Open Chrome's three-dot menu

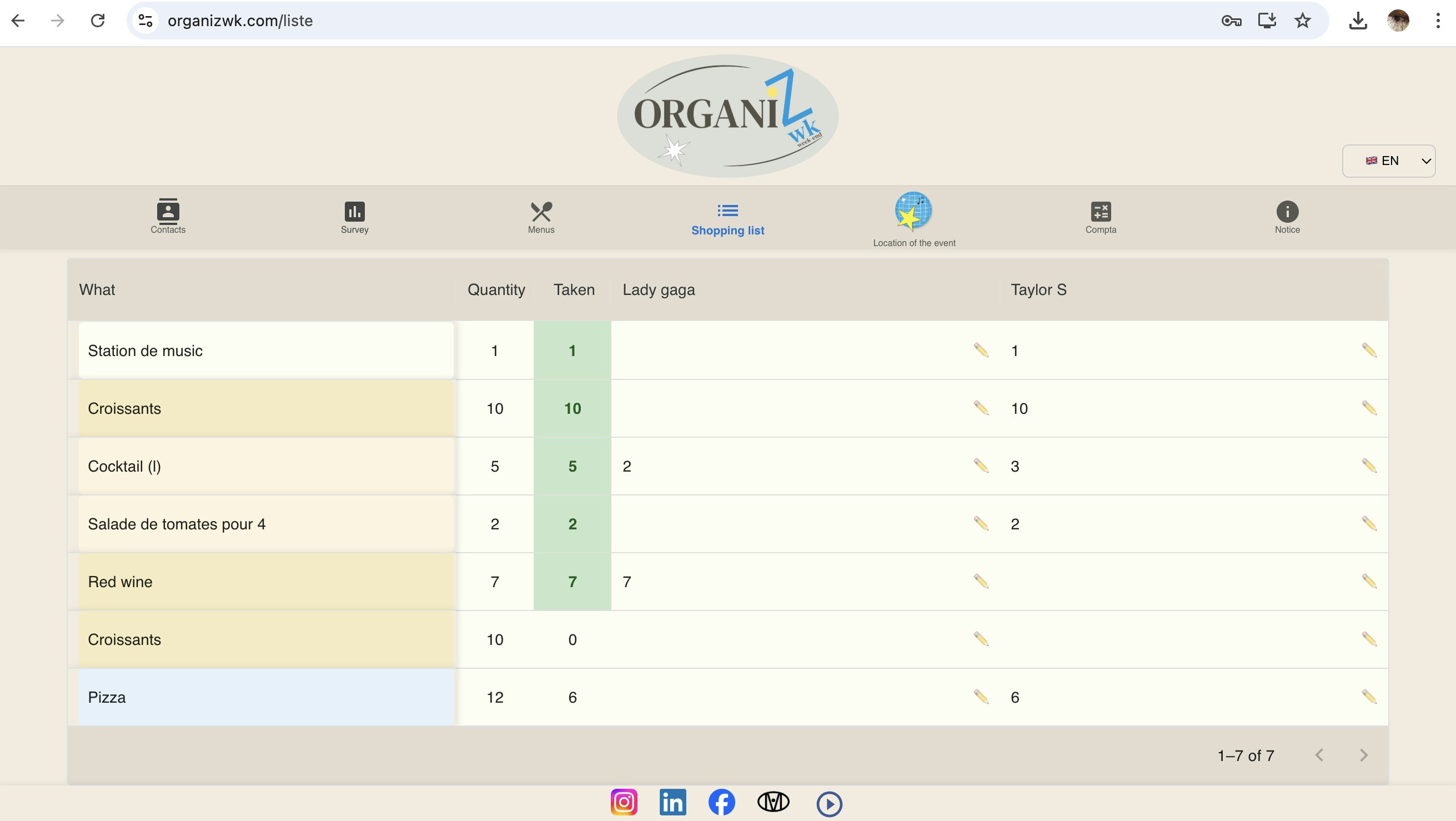pos(1438,21)
